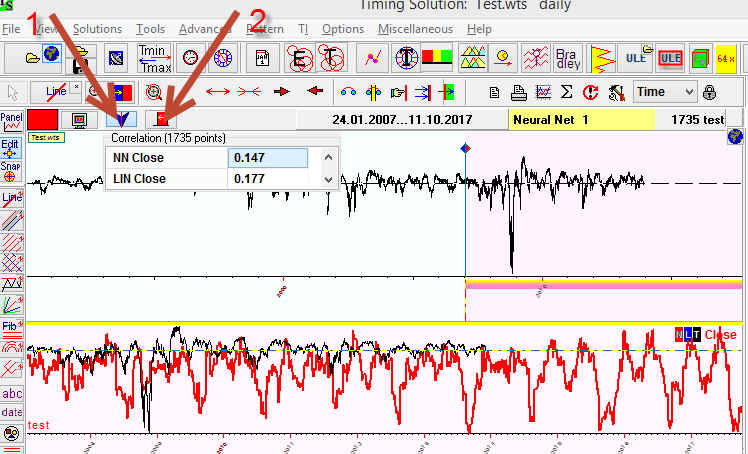Click the abc text annotation tool

(12, 394)
